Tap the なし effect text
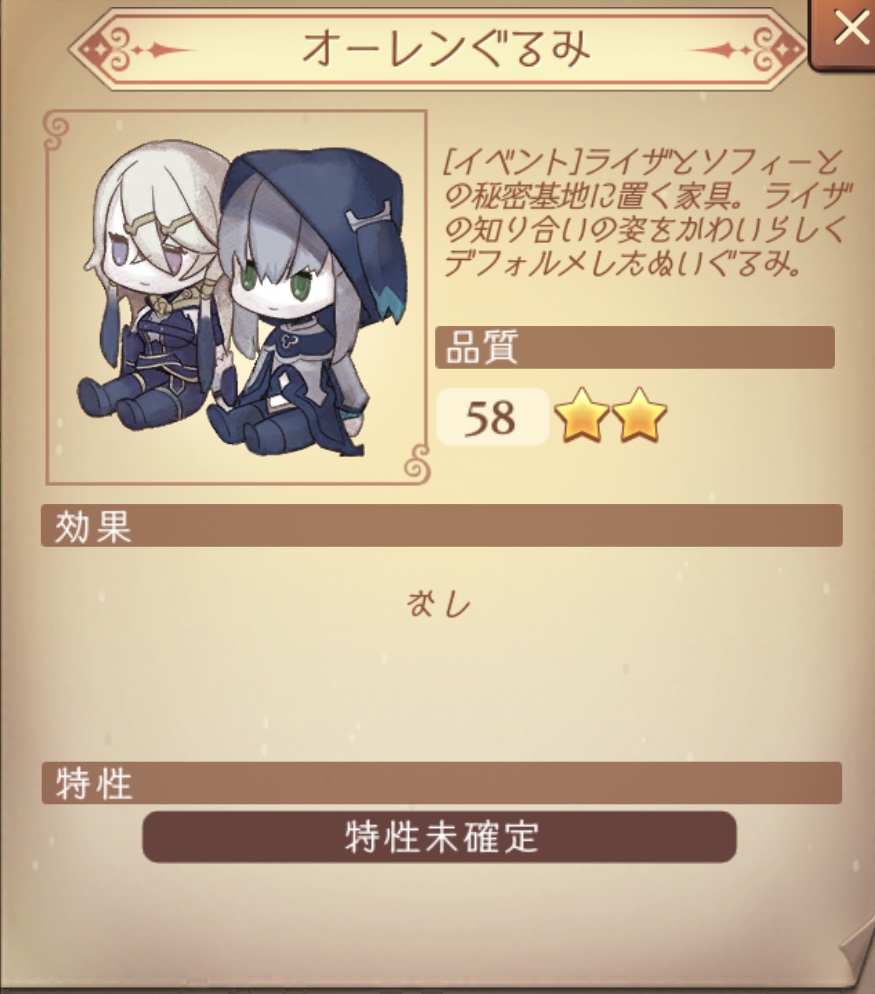Viewport: 875px width, 994px height. pos(439,604)
